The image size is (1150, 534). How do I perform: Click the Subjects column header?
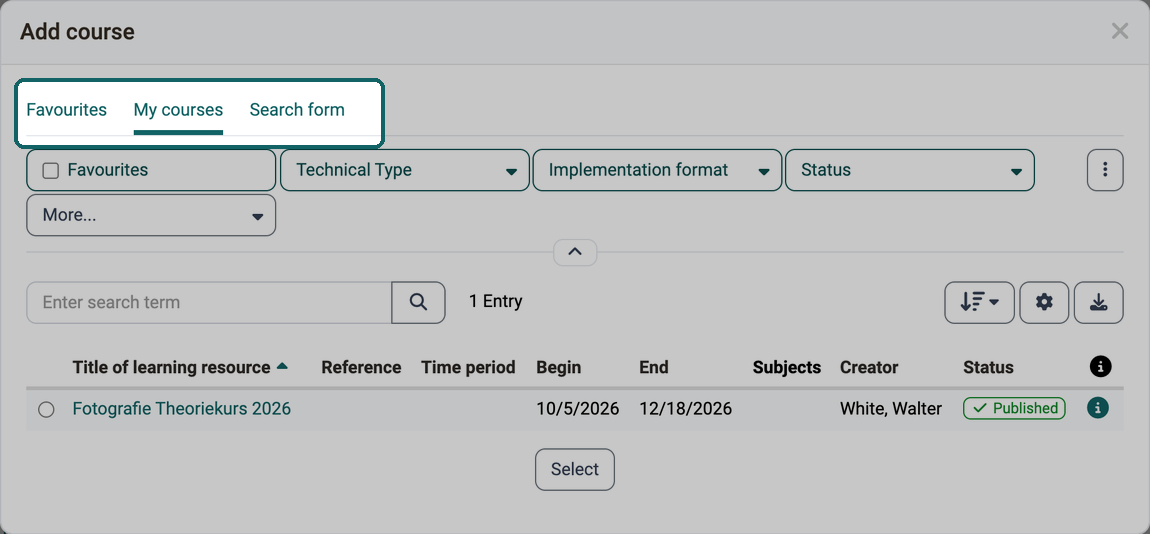[x=787, y=367]
